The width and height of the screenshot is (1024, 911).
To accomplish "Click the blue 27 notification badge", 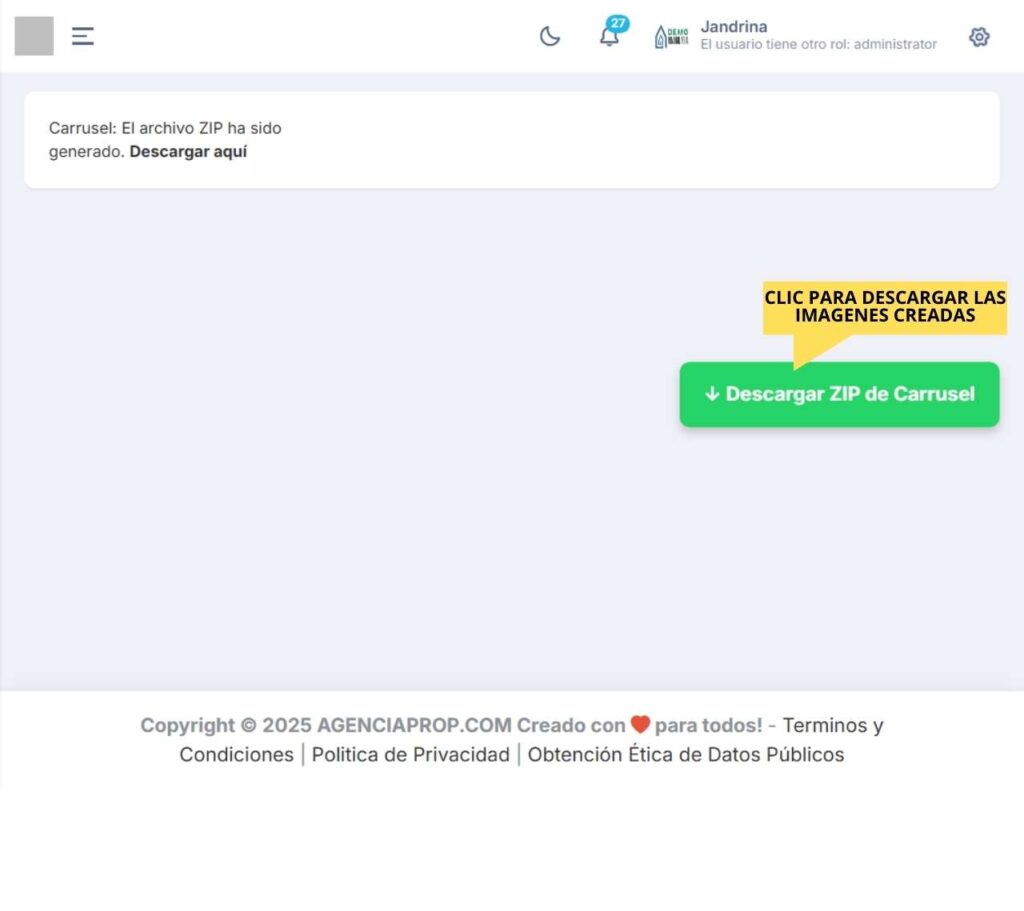I will click(x=618, y=23).
